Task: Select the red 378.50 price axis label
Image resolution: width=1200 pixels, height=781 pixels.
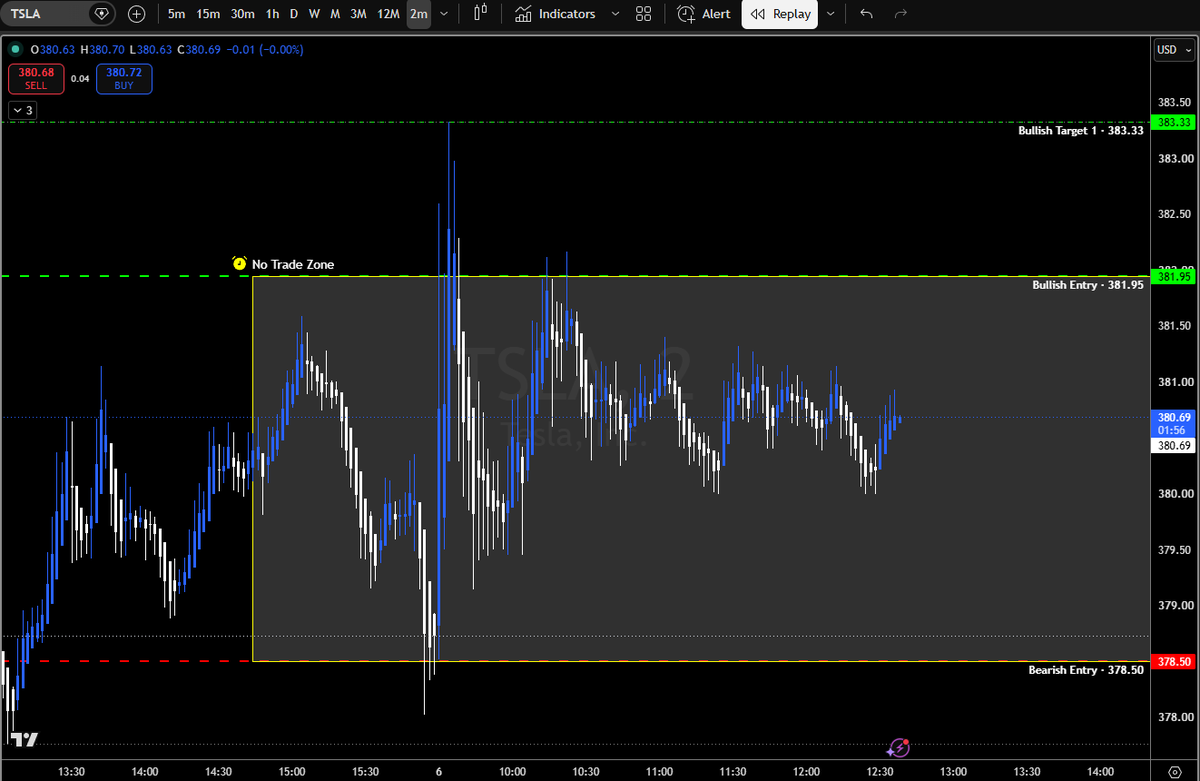Action: point(1173,661)
